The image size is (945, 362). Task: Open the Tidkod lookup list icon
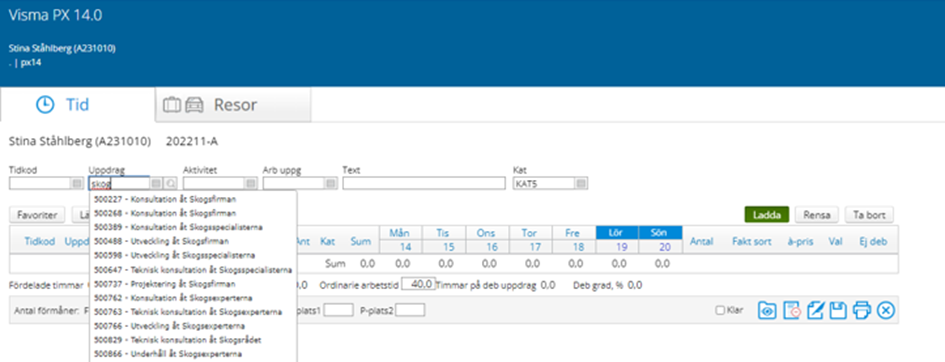[x=77, y=184]
